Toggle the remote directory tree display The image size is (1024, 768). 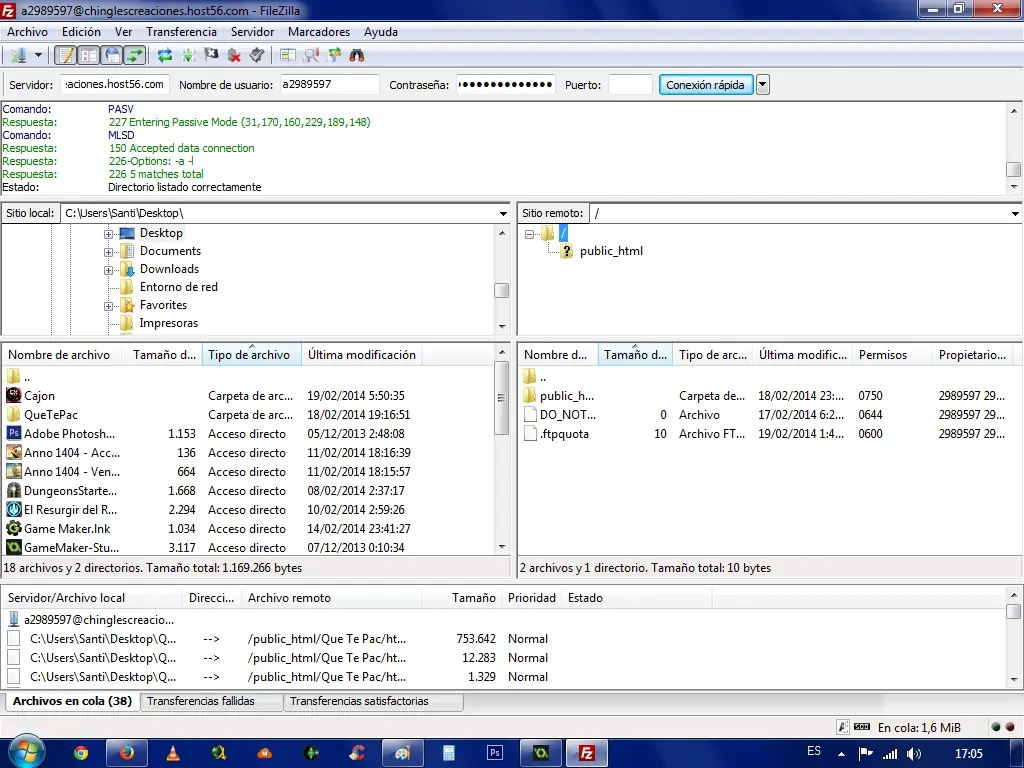(x=112, y=56)
